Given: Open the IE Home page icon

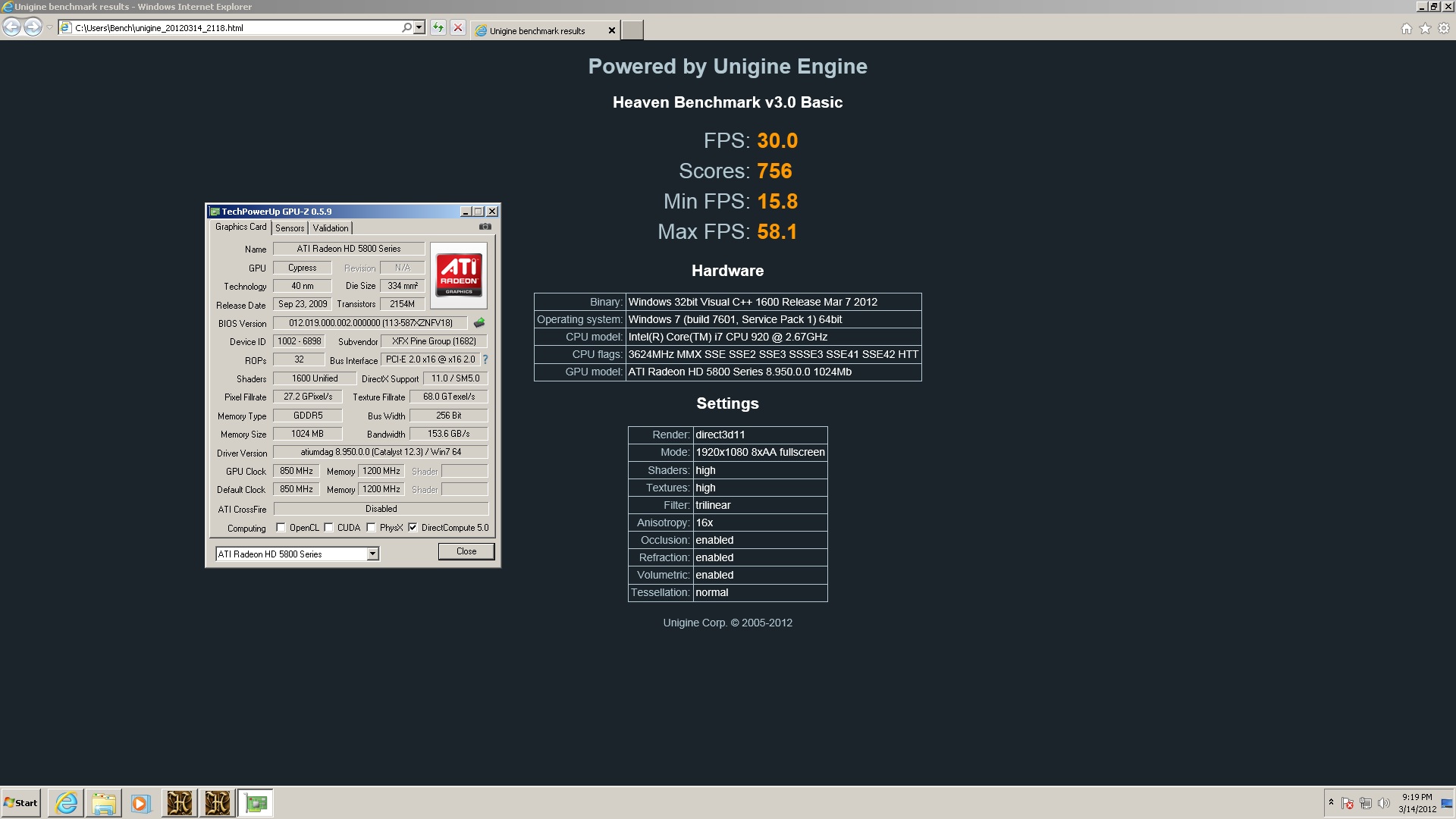Looking at the screenshot, I should click(1407, 29).
